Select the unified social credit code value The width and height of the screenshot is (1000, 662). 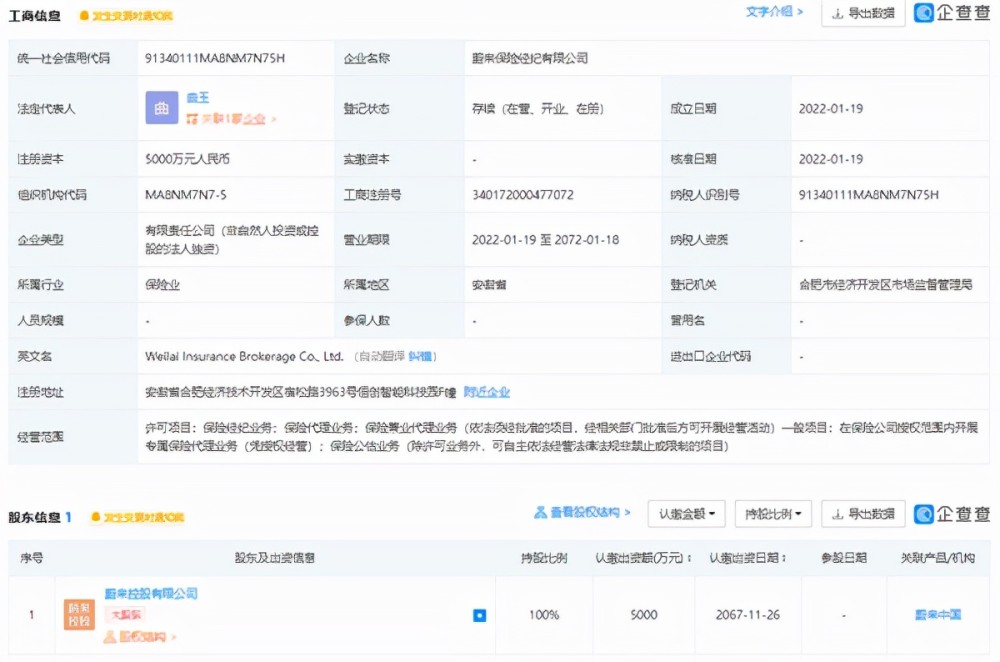(215, 58)
